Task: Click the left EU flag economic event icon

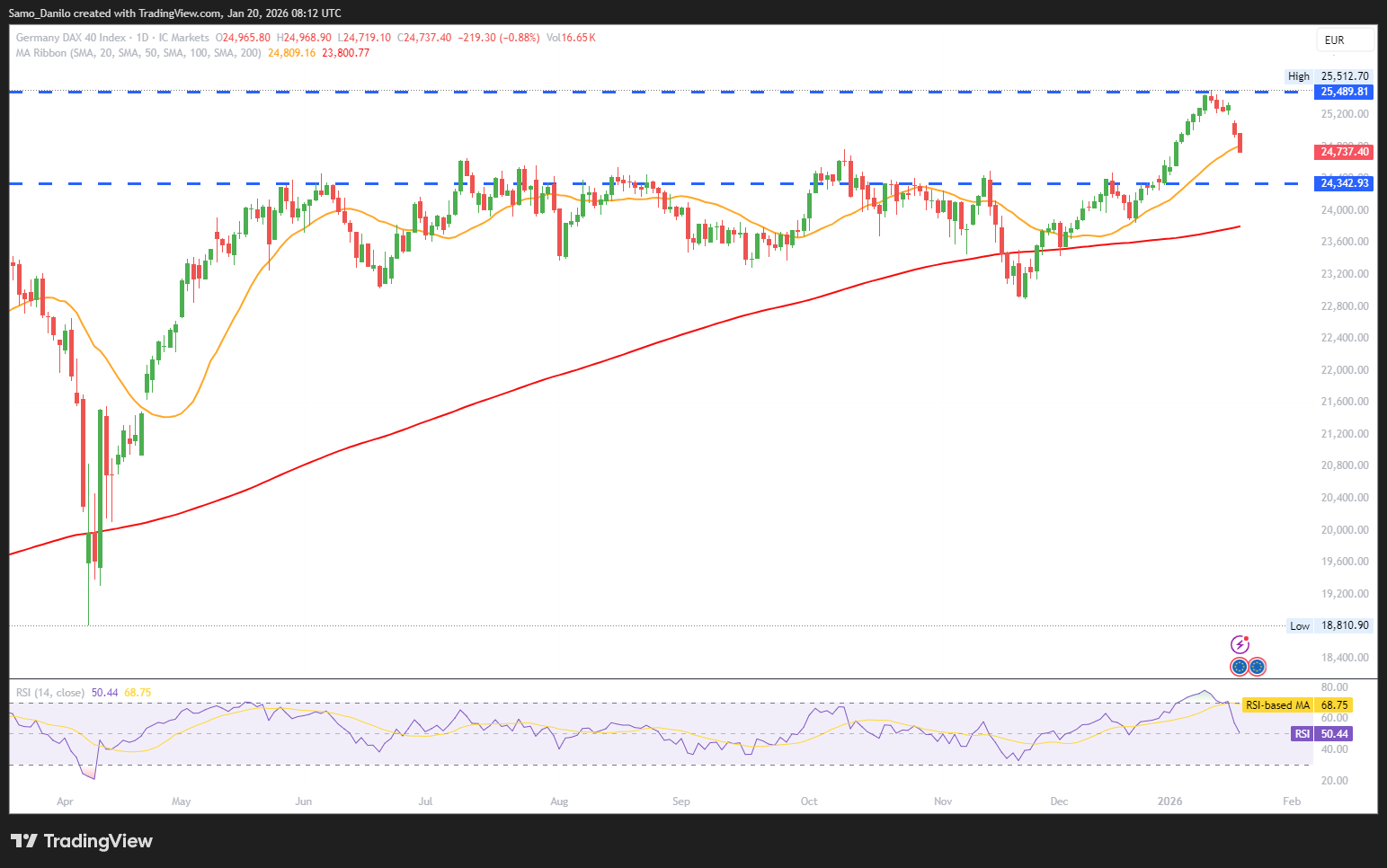Action: pos(1240,667)
